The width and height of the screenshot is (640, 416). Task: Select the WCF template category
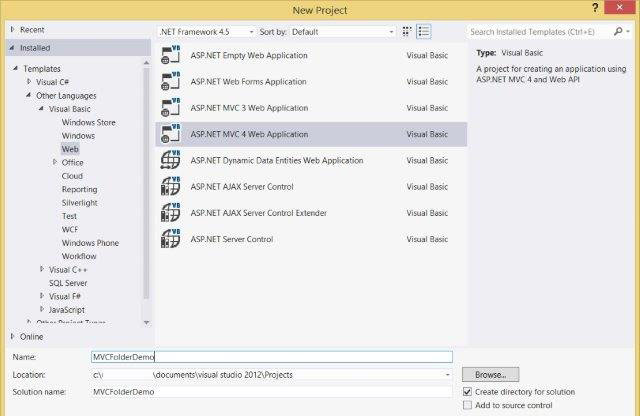click(70, 229)
